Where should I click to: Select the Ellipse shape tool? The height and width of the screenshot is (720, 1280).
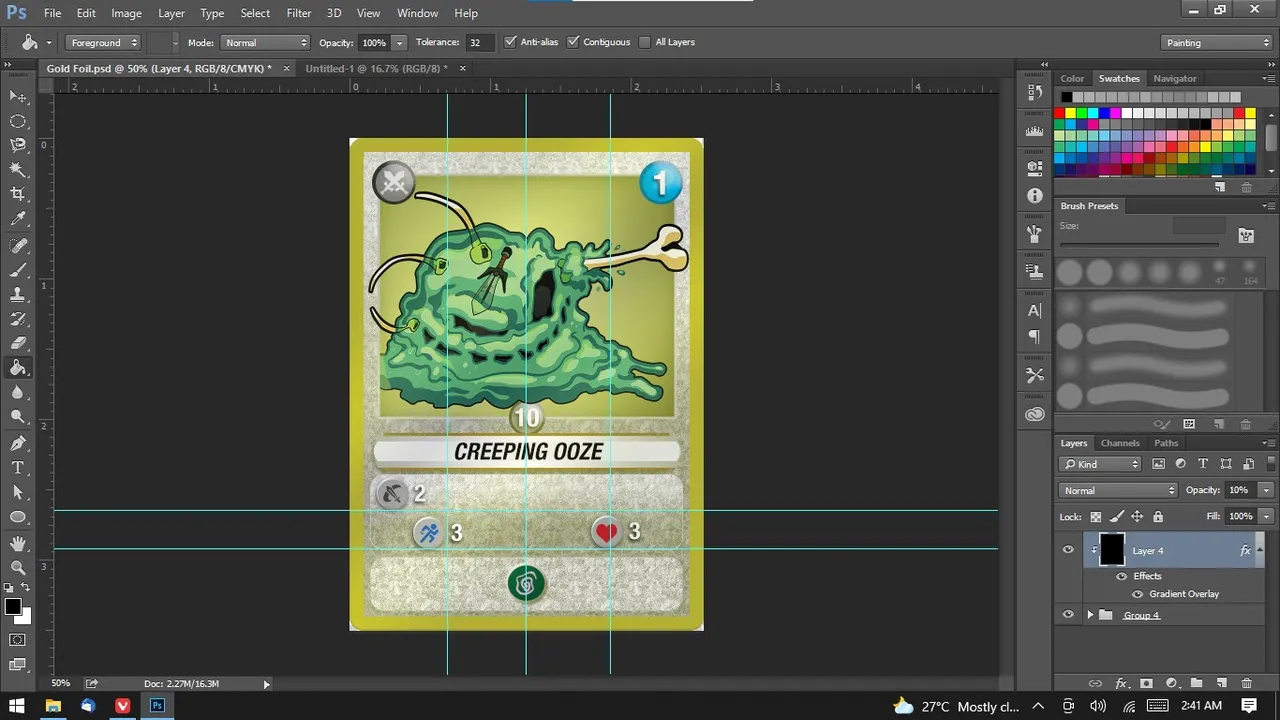(x=18, y=517)
